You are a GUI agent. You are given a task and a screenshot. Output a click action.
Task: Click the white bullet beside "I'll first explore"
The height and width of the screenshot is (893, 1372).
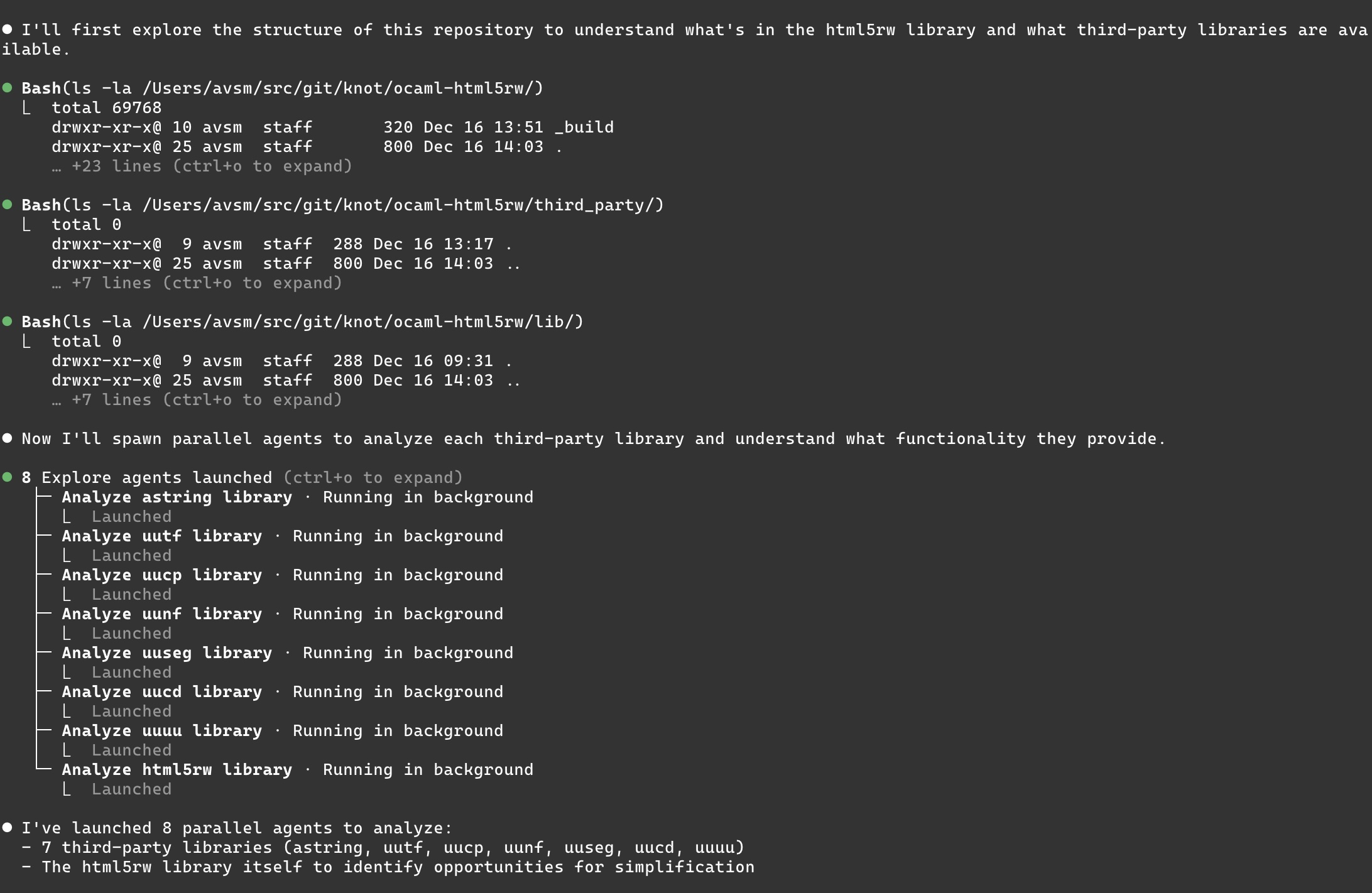pyautogui.click(x=8, y=30)
